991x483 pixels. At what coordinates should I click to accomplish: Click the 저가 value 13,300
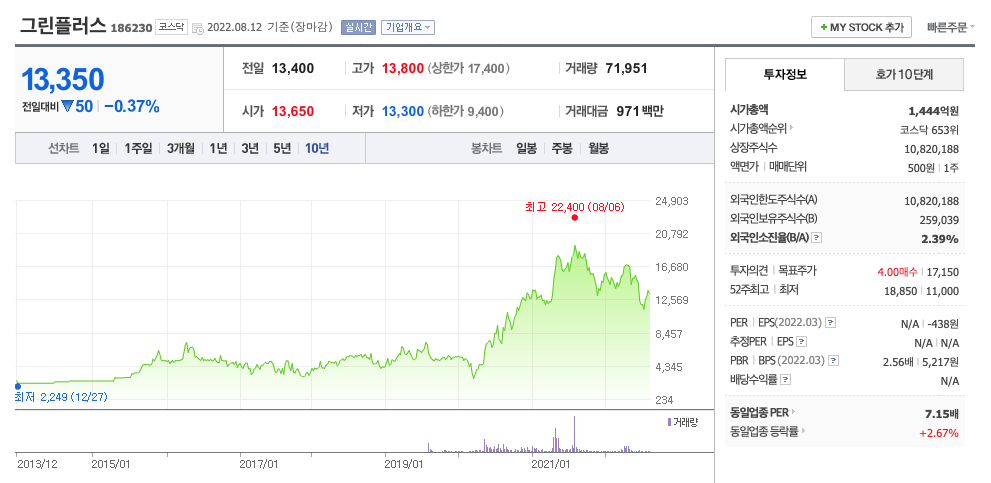pos(403,112)
